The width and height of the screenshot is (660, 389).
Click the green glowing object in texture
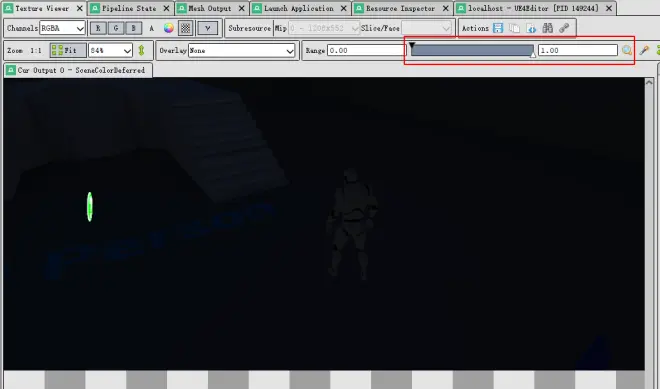[90, 206]
